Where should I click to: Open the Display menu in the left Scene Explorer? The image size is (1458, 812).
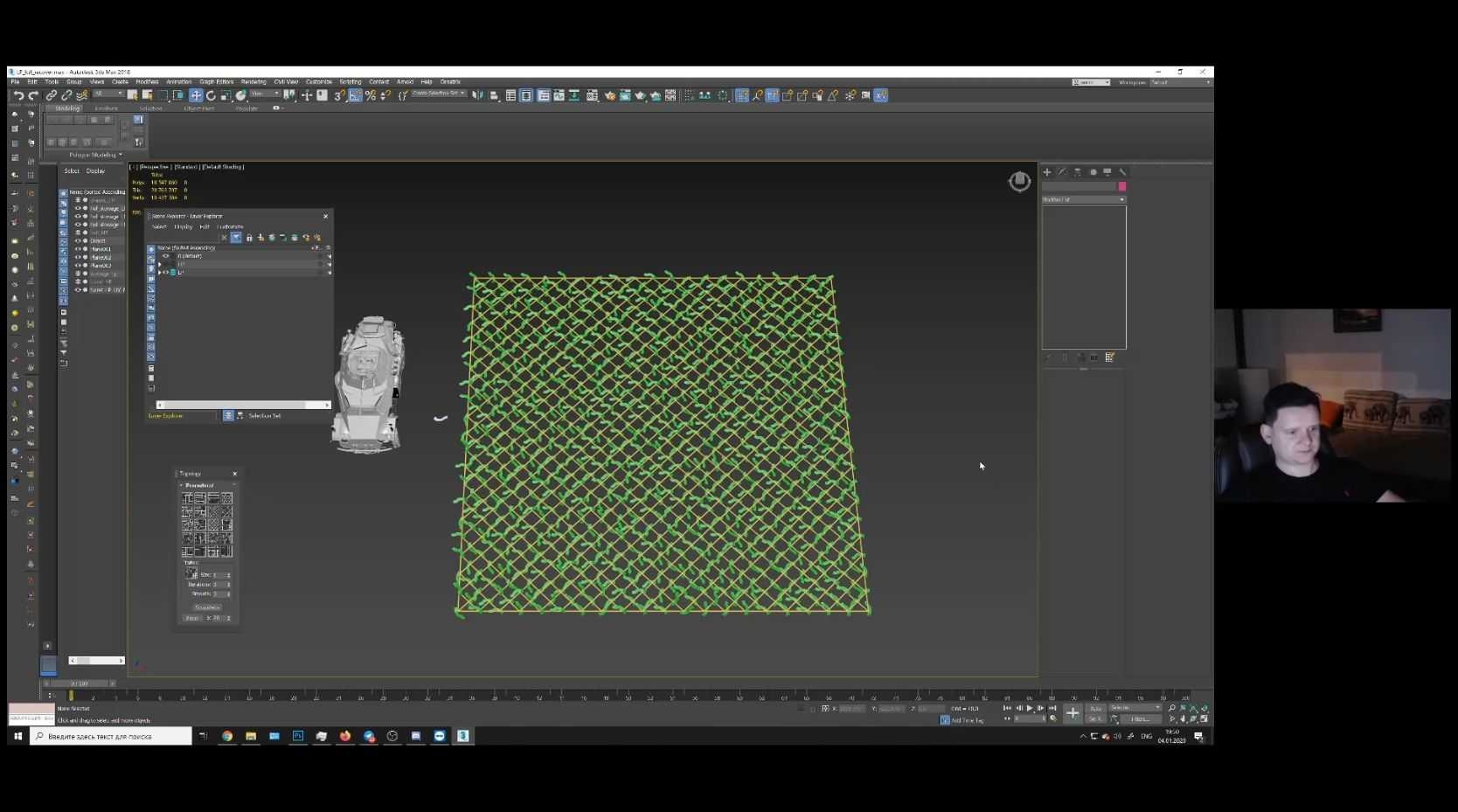(x=96, y=171)
